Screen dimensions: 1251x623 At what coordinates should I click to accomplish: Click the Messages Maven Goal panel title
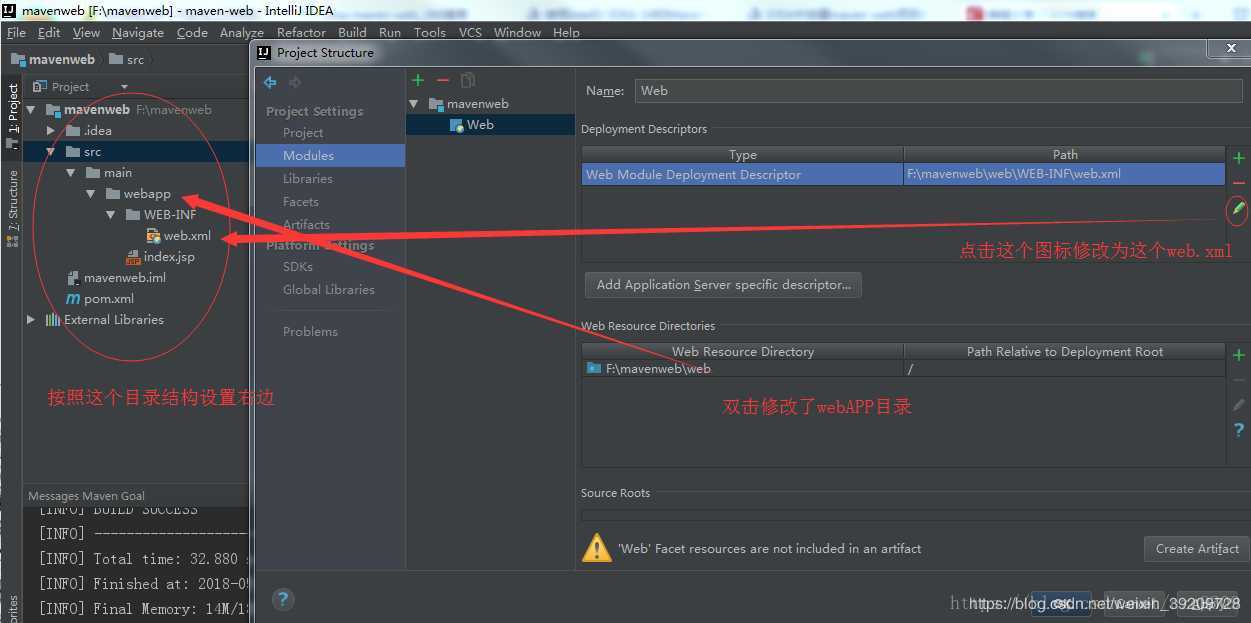coord(86,495)
